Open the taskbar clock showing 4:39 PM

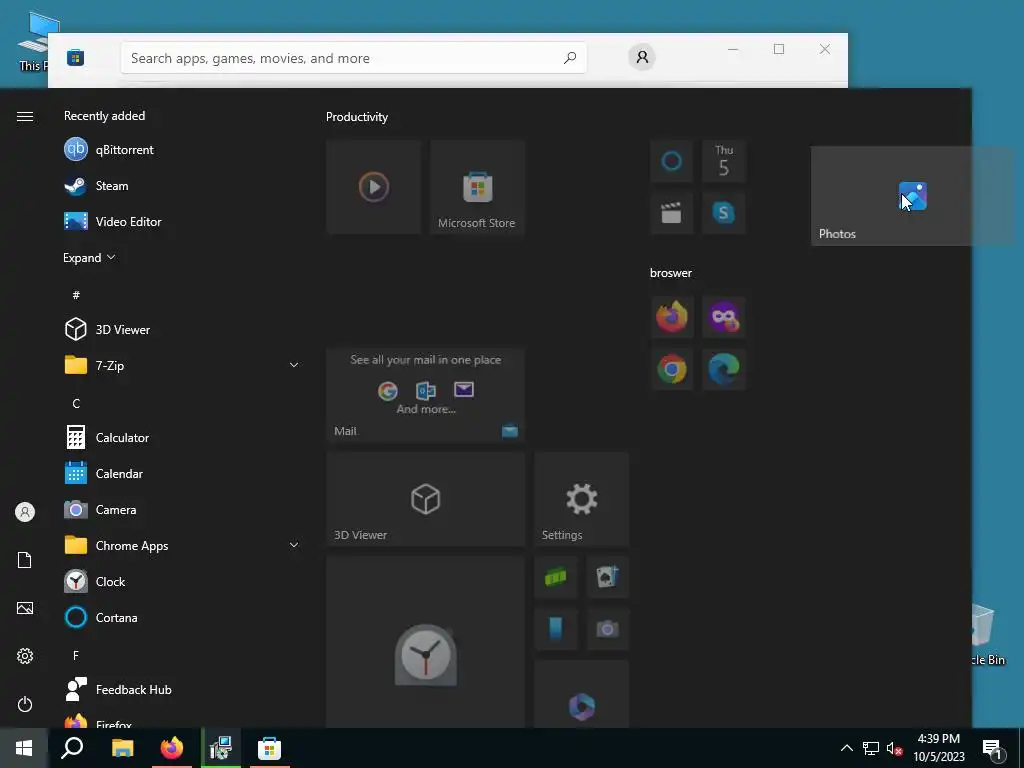click(938, 748)
